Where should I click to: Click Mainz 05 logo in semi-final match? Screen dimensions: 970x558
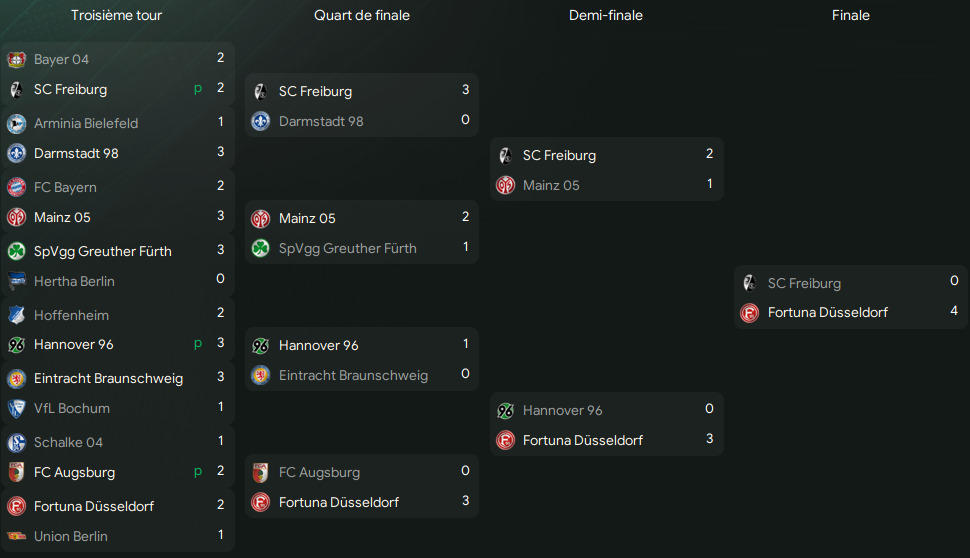[505, 185]
